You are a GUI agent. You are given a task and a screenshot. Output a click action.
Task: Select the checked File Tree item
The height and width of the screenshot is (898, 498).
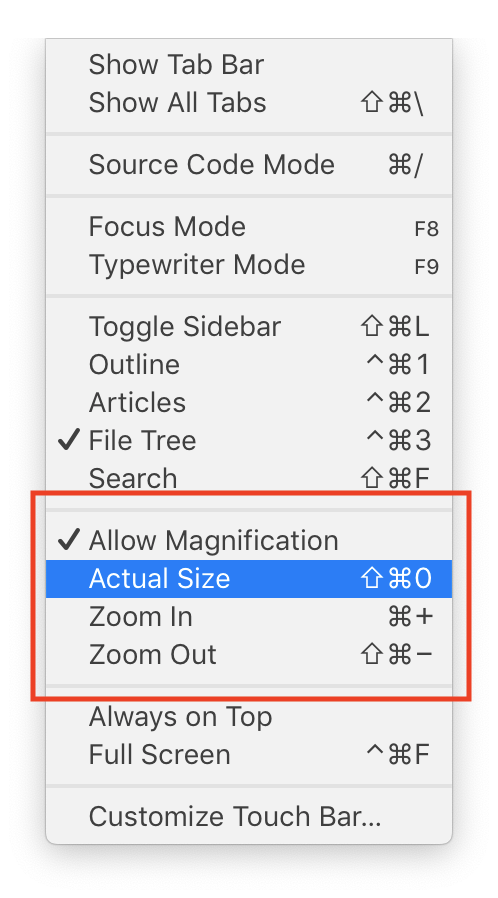click(248, 440)
